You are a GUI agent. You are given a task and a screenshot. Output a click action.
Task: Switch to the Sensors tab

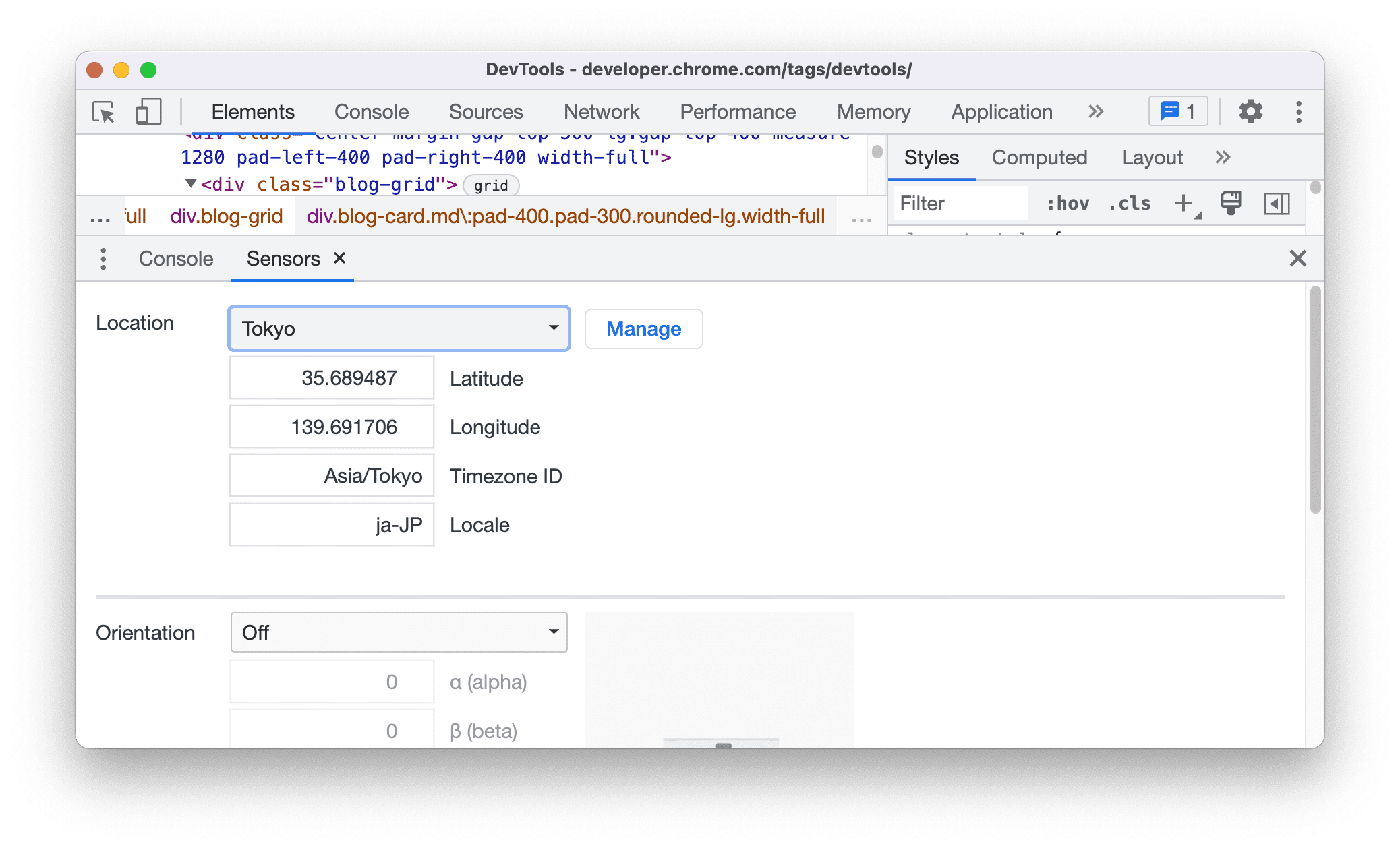(284, 258)
